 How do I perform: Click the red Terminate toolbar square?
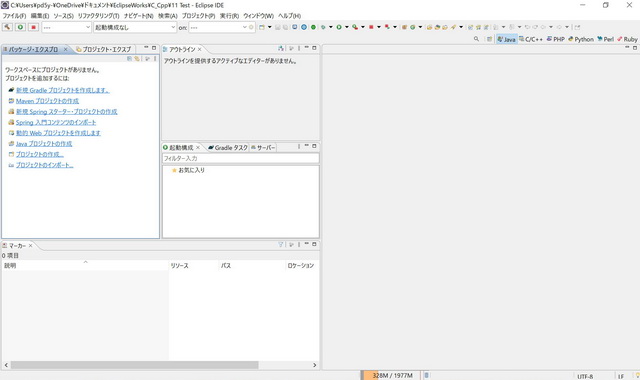click(x=371, y=27)
